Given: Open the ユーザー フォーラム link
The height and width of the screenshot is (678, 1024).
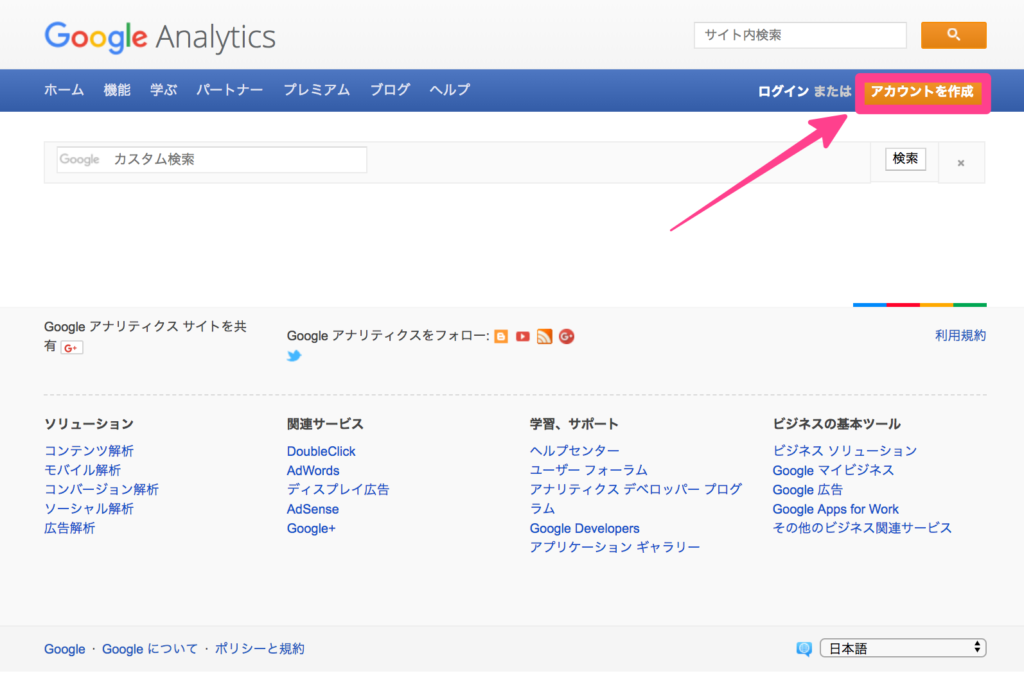Looking at the screenshot, I should [588, 470].
